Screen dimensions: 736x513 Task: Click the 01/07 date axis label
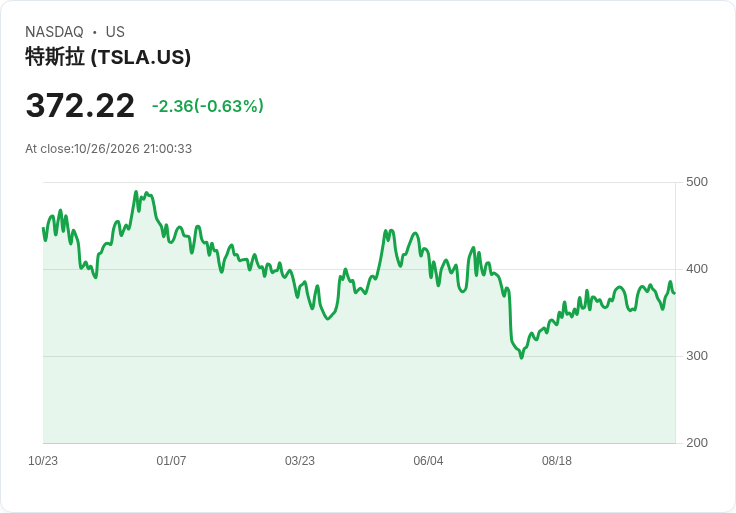[x=171, y=461]
